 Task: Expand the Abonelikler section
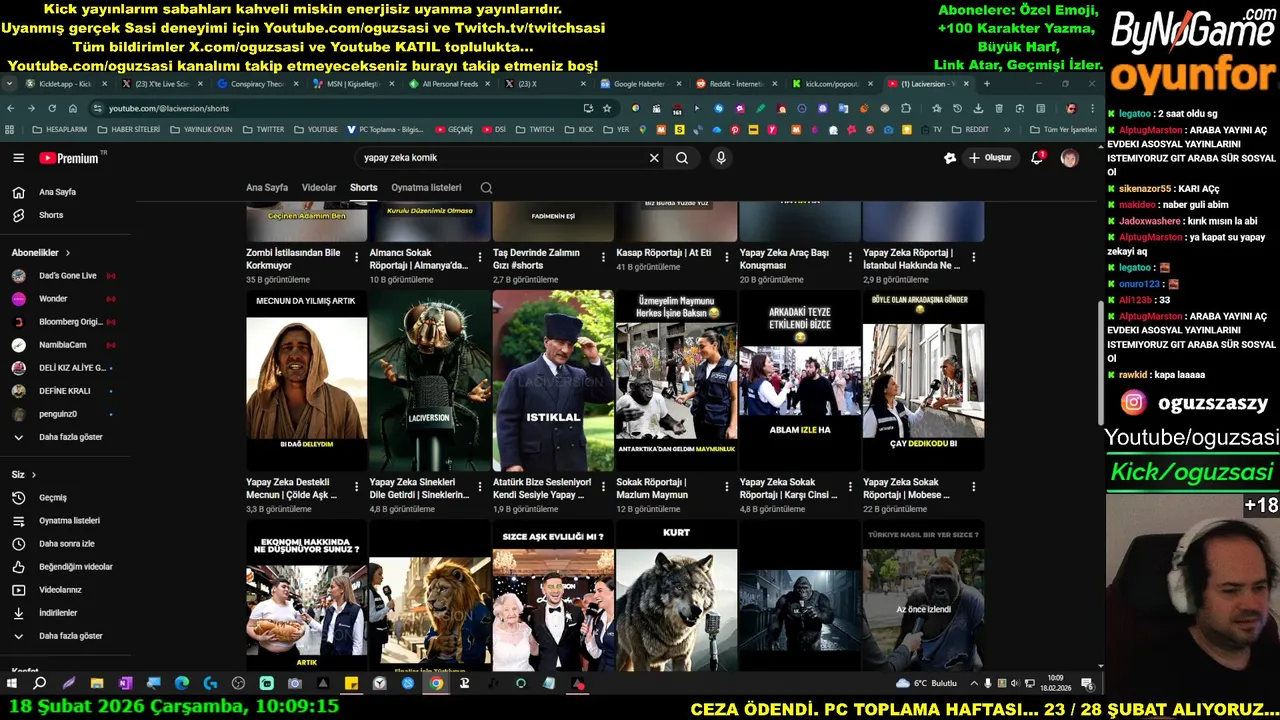[x=41, y=253]
